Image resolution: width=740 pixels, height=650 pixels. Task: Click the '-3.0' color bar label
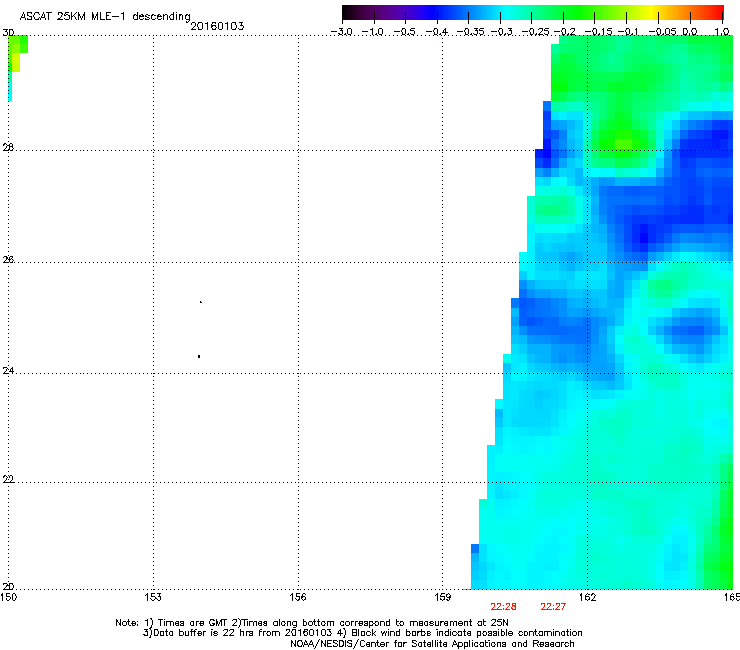[x=342, y=32]
